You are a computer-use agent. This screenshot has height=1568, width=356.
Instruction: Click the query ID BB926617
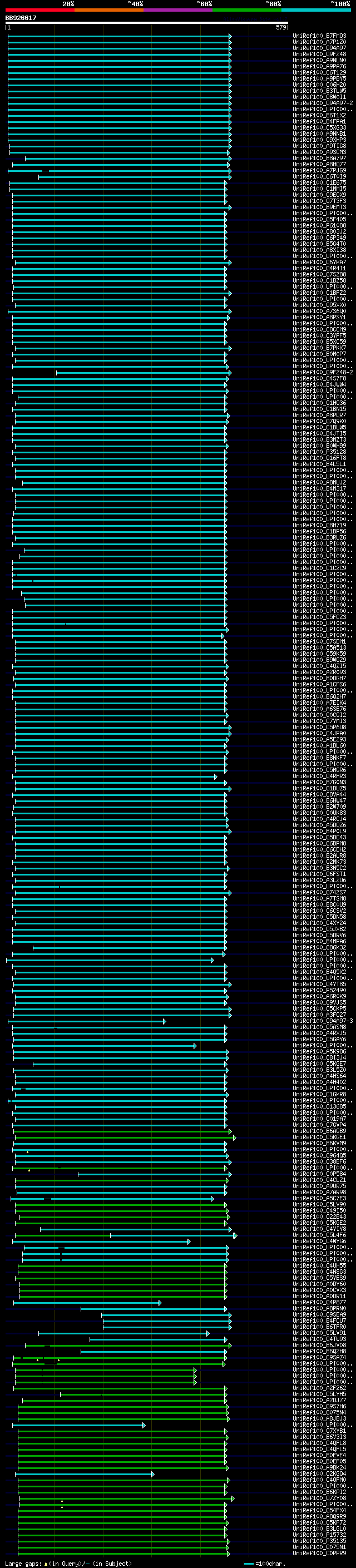(21, 18)
